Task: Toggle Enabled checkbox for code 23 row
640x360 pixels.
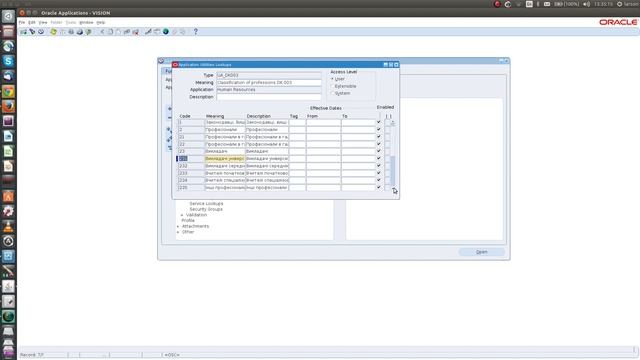Action: pyautogui.click(x=378, y=151)
